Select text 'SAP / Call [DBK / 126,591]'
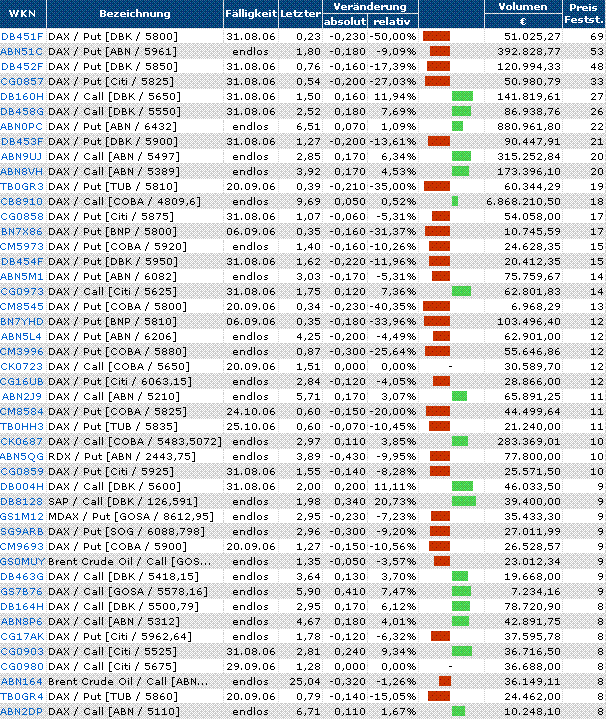Image resolution: width=606 pixels, height=719 pixels. [123, 501]
